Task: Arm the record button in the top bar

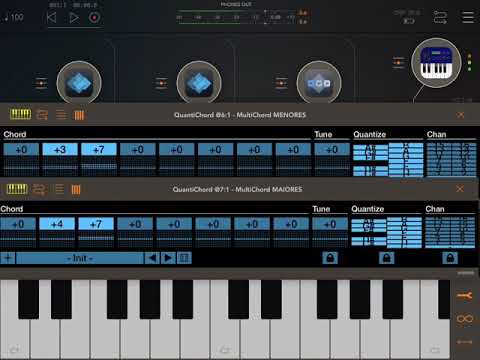Action: click(x=94, y=18)
